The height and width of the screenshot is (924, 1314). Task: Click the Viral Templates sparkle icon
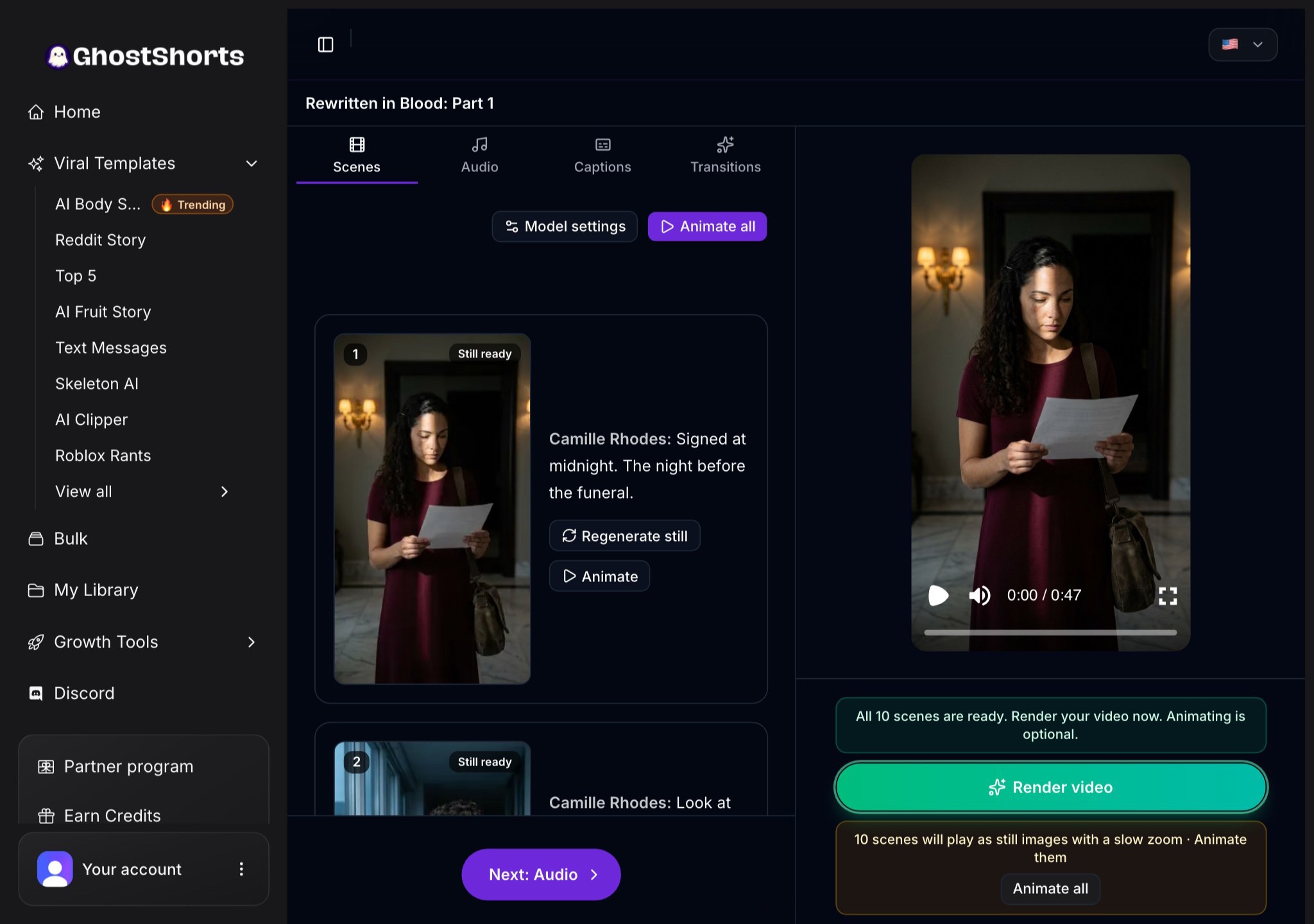click(x=36, y=164)
